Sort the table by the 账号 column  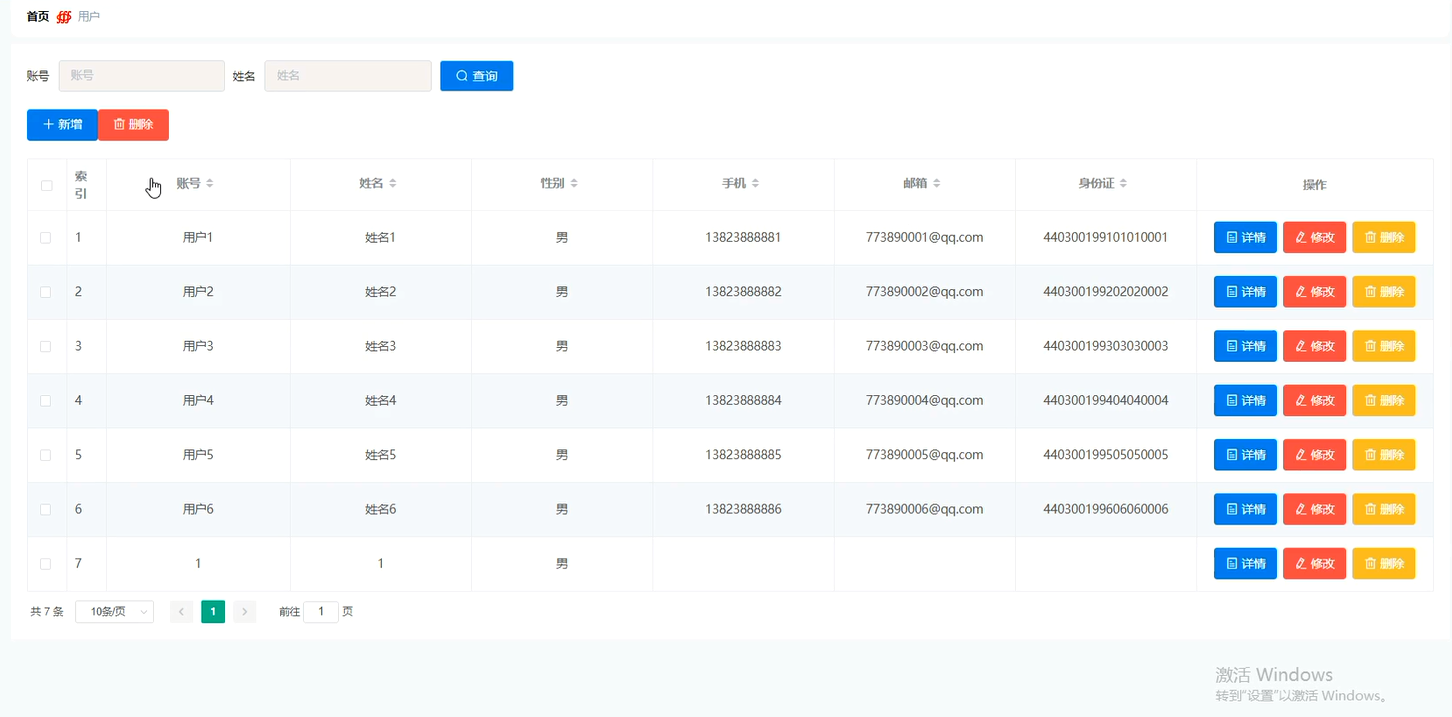(x=209, y=184)
